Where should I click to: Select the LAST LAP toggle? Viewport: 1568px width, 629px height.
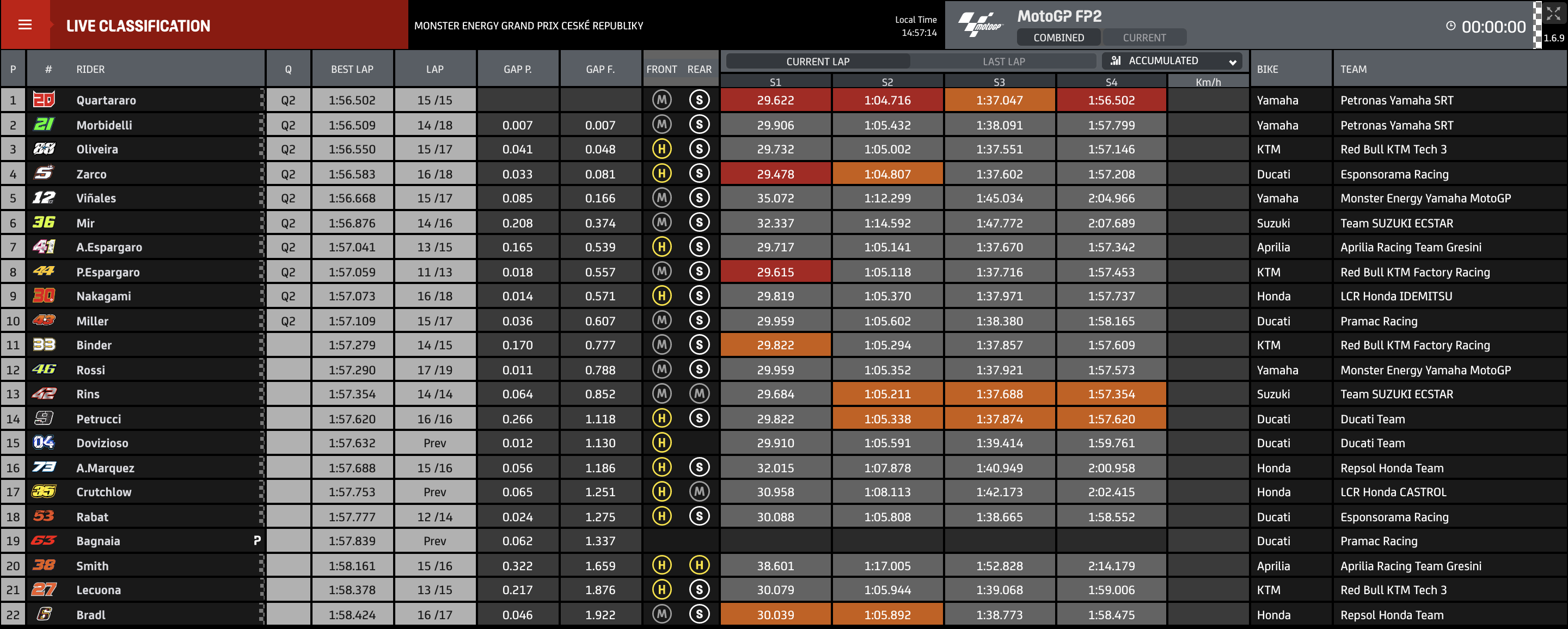1004,61
